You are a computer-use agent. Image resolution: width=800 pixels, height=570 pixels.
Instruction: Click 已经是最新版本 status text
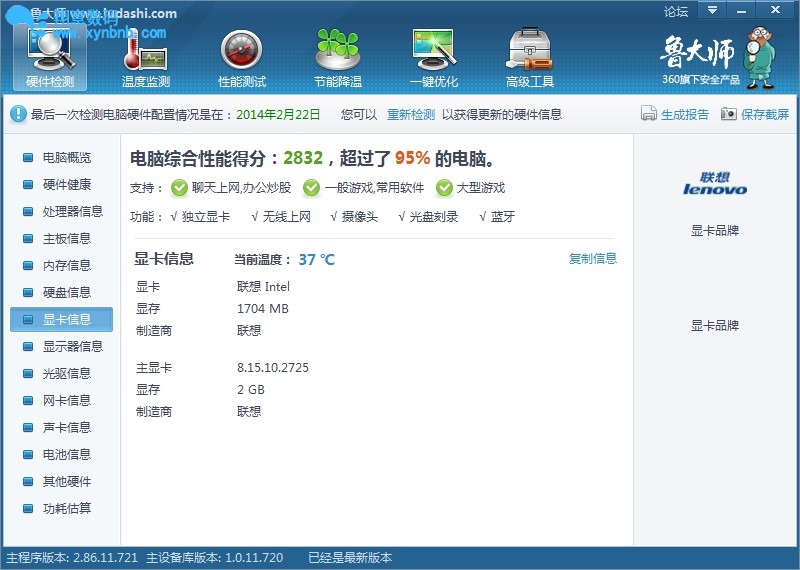coord(350,558)
